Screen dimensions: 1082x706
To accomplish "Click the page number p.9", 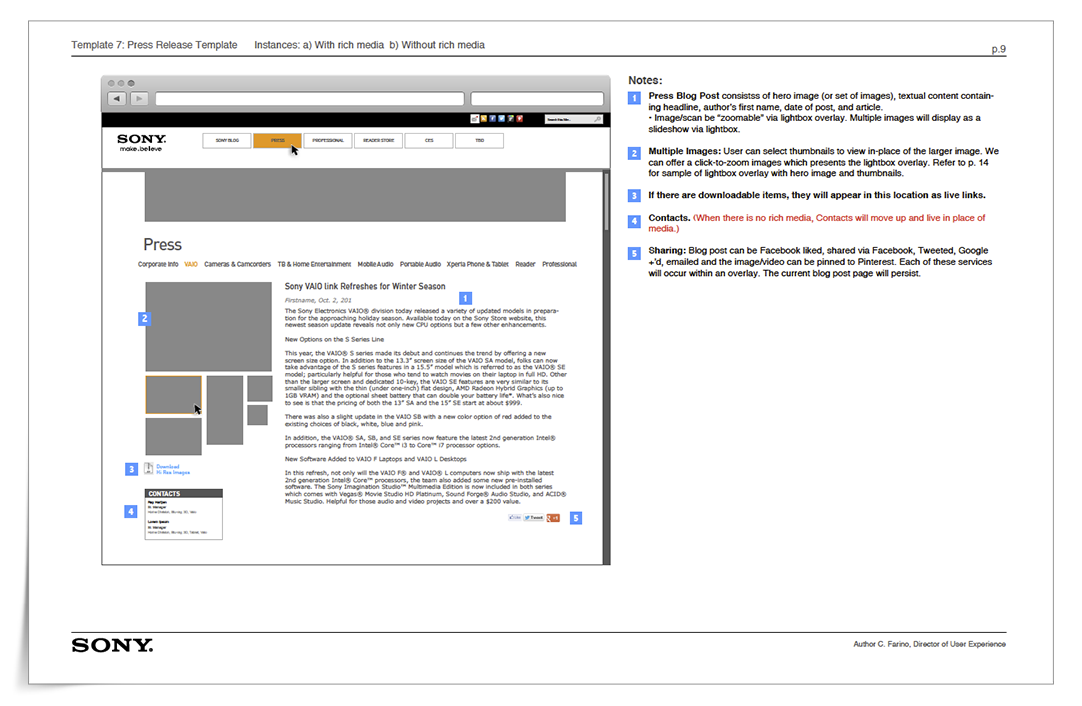I will [x=999, y=49].
